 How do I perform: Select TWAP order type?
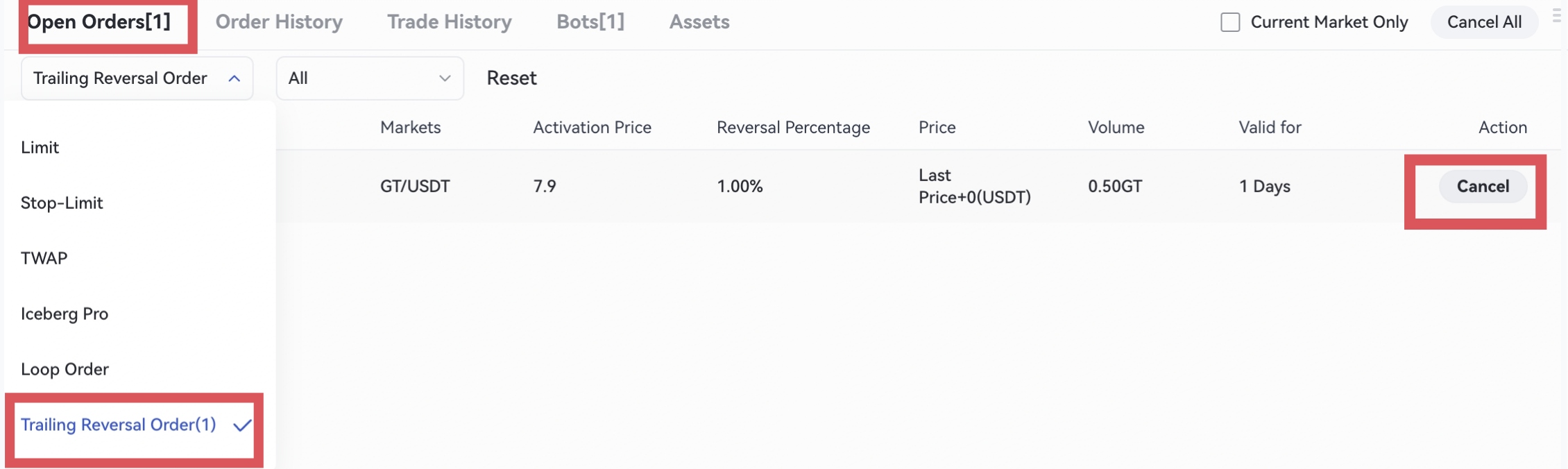tap(44, 259)
